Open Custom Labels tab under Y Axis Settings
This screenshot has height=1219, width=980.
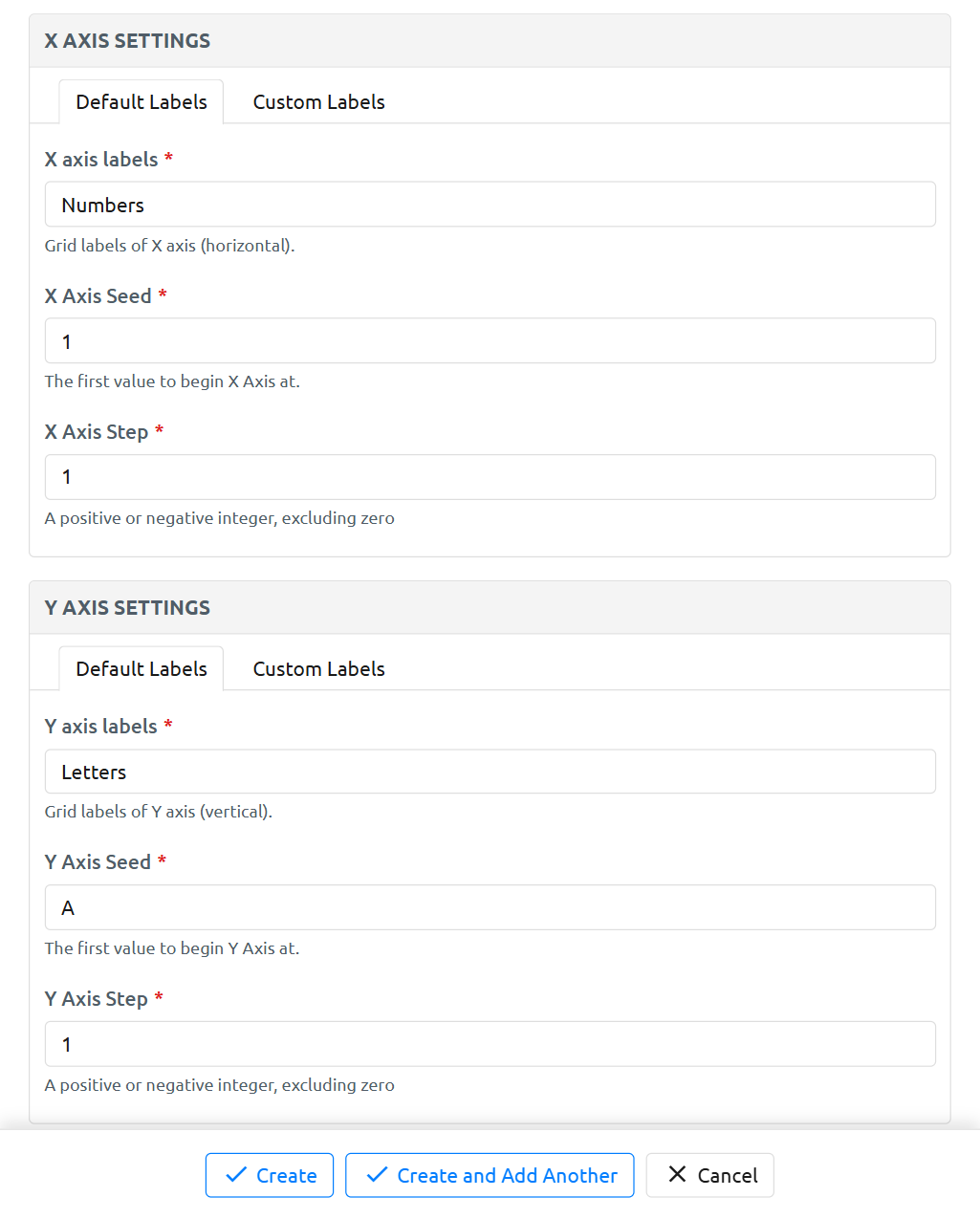pos(318,669)
